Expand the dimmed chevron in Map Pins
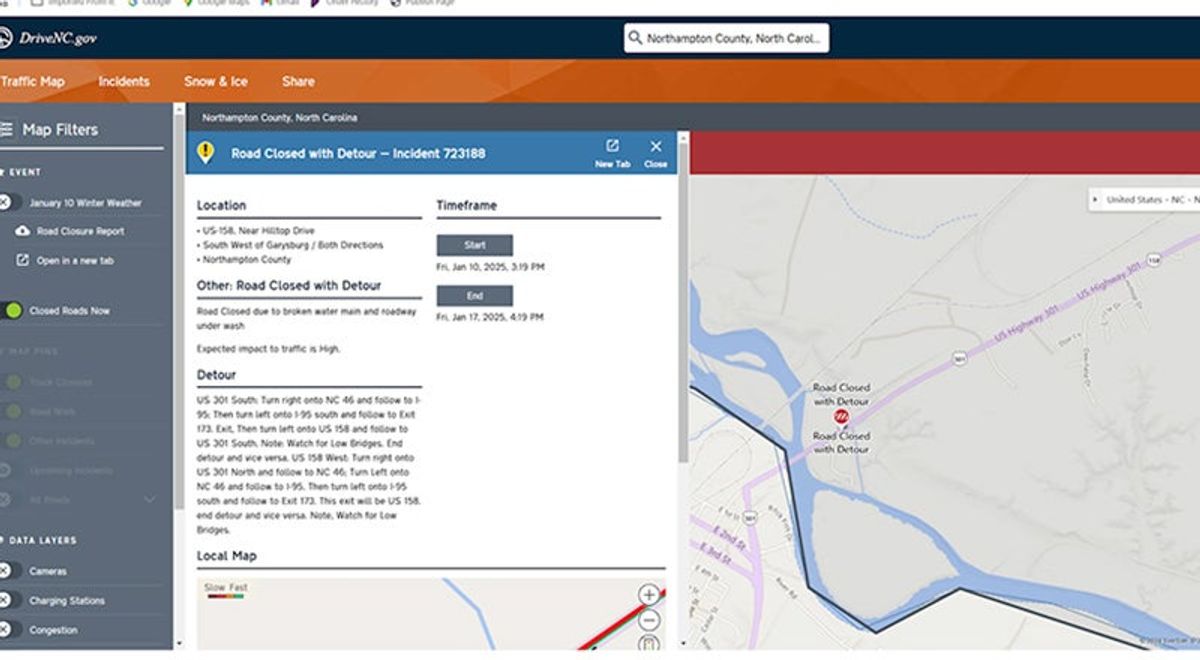This screenshot has height=660, width=1200. [150, 499]
